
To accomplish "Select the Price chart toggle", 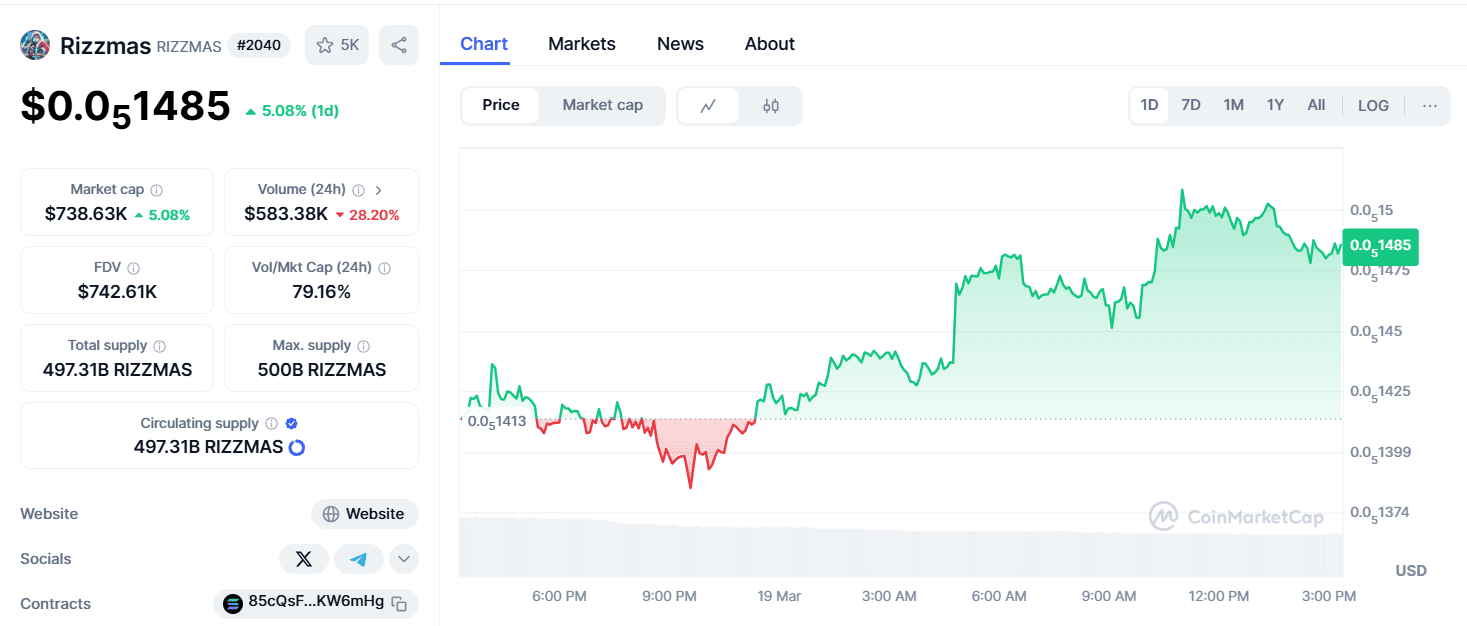I will click(501, 105).
